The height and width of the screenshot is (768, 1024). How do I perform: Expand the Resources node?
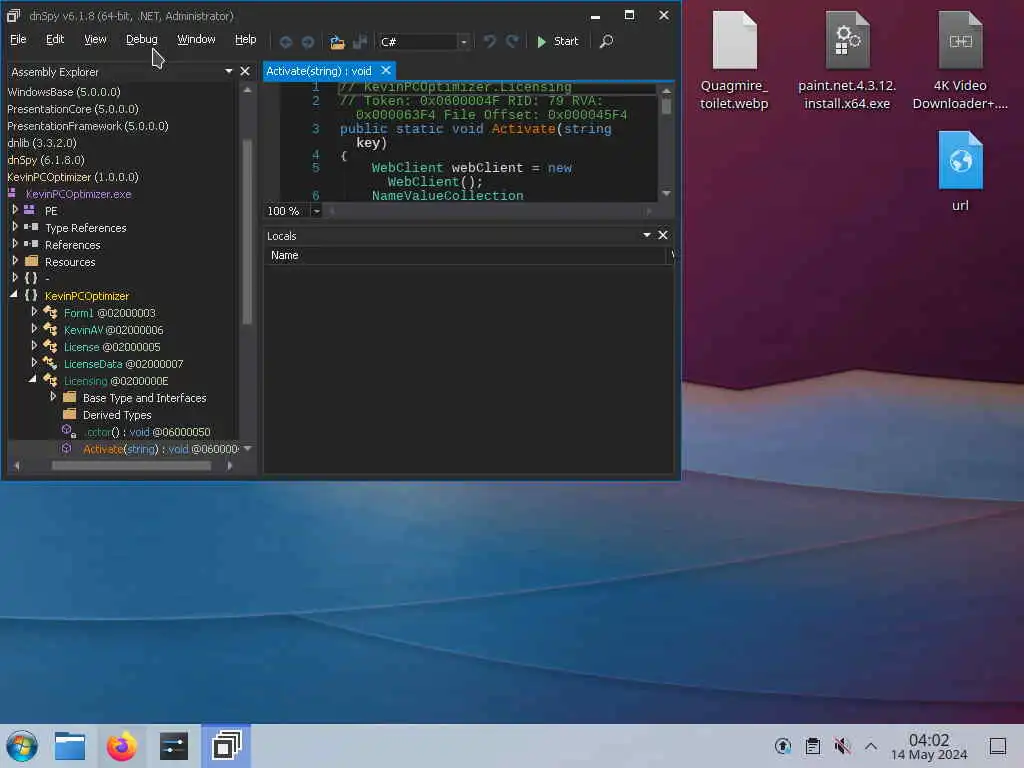pyautogui.click(x=15, y=261)
